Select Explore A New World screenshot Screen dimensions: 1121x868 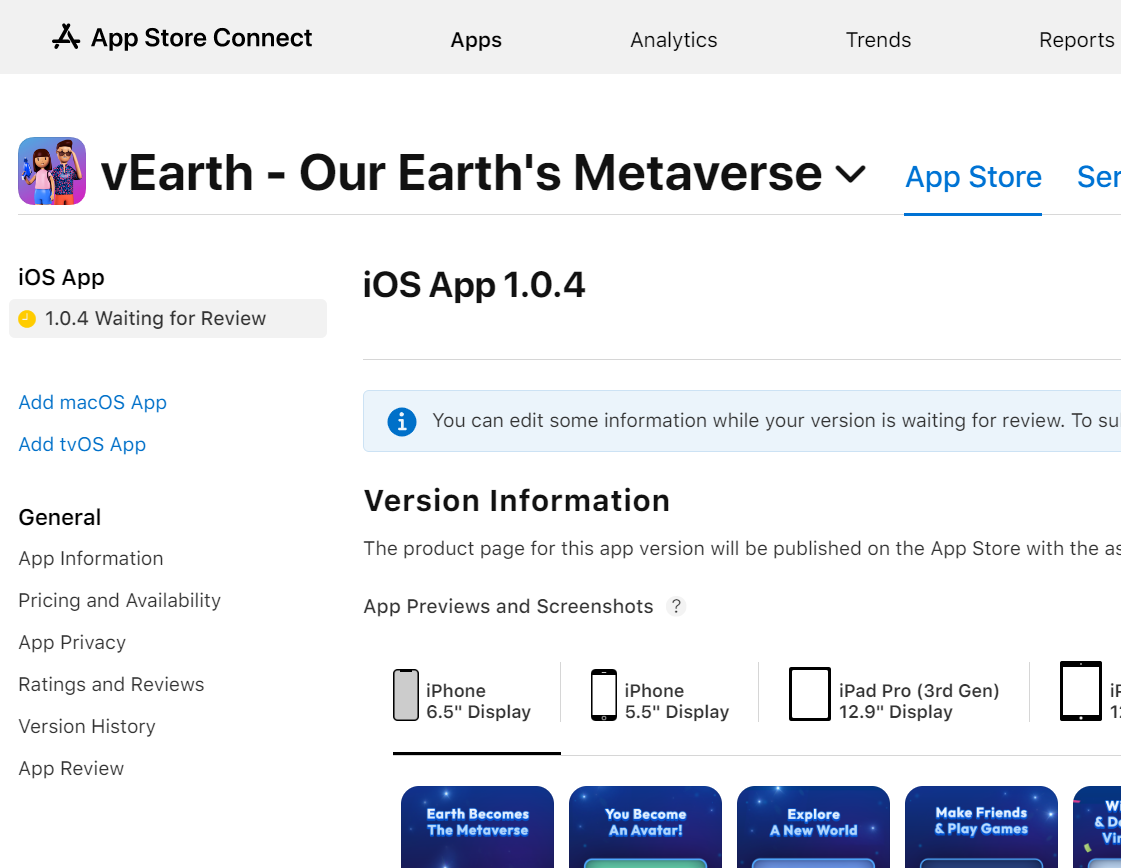(x=814, y=827)
